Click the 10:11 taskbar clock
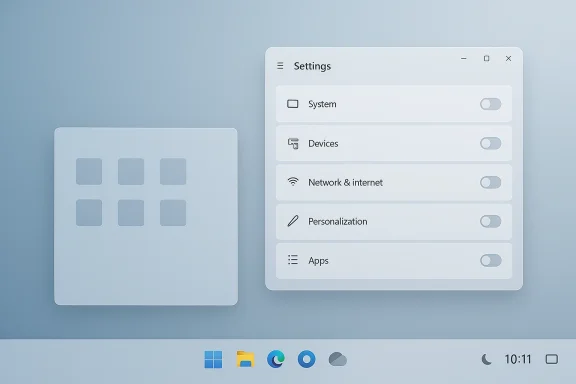Screen dimensions: 576x384 tap(518, 359)
